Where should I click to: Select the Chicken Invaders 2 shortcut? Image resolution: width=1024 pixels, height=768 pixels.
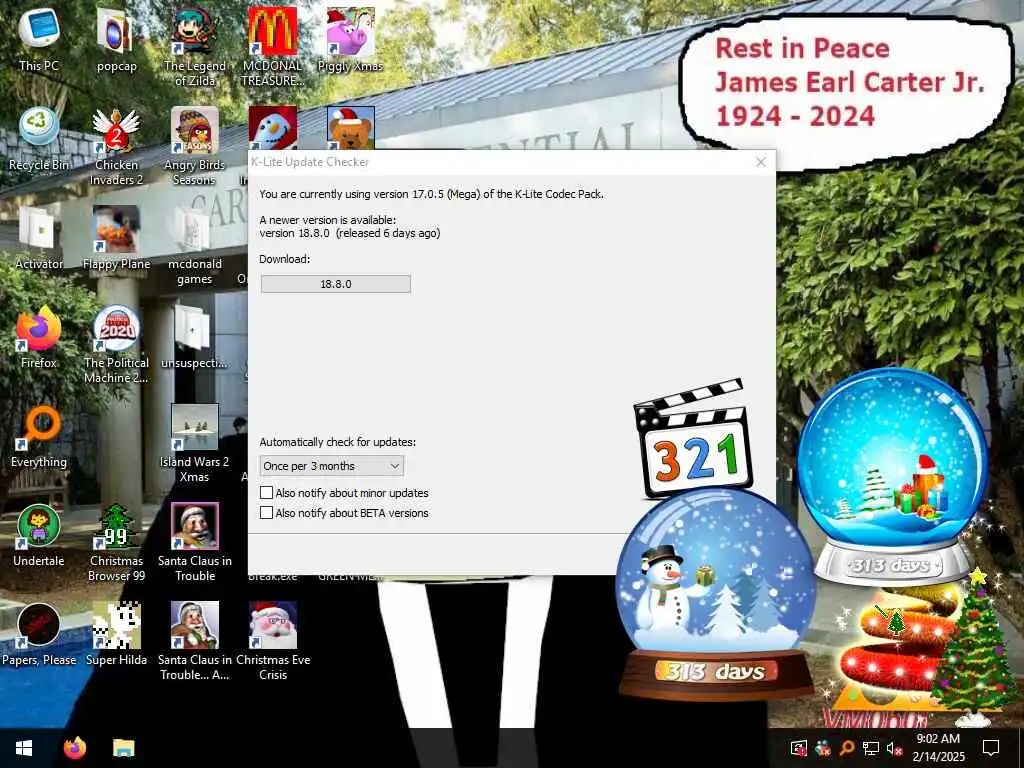[116, 146]
